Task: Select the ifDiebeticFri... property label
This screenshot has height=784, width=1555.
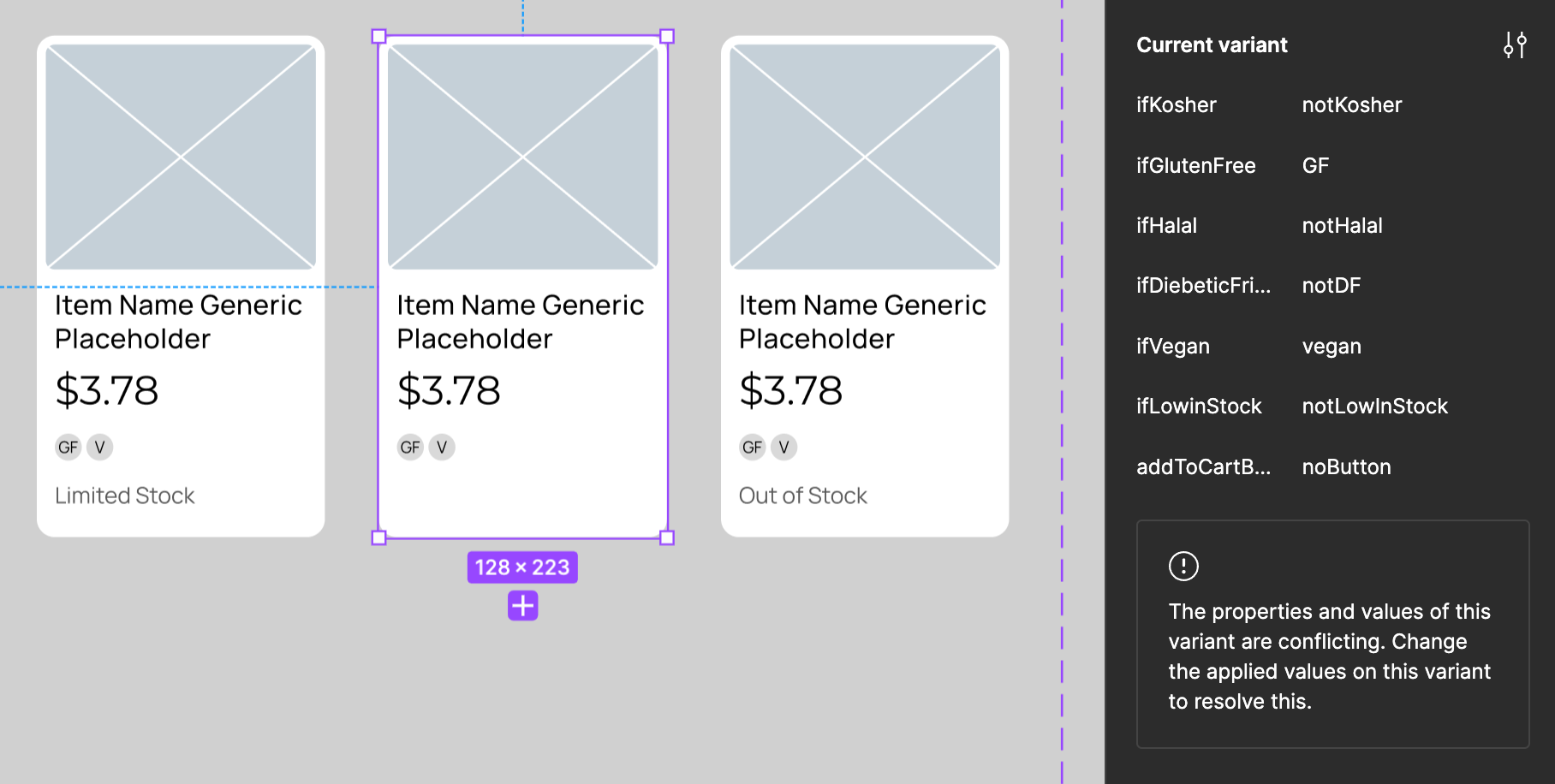Action: pyautogui.click(x=1203, y=286)
